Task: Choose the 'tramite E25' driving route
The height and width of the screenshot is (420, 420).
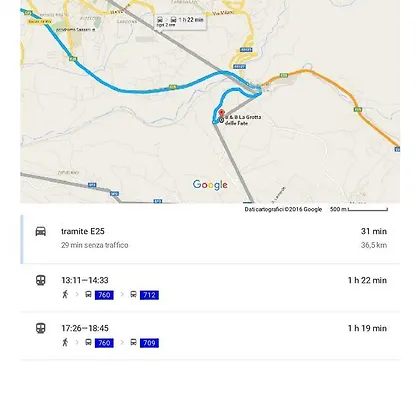Action: (x=210, y=239)
